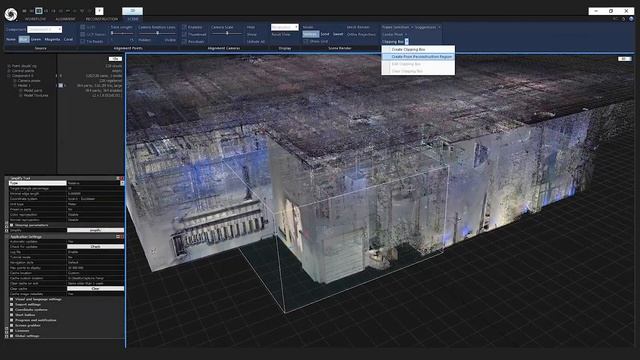Select Sweet render mode
The width and height of the screenshot is (640, 360).
[x=338, y=34]
